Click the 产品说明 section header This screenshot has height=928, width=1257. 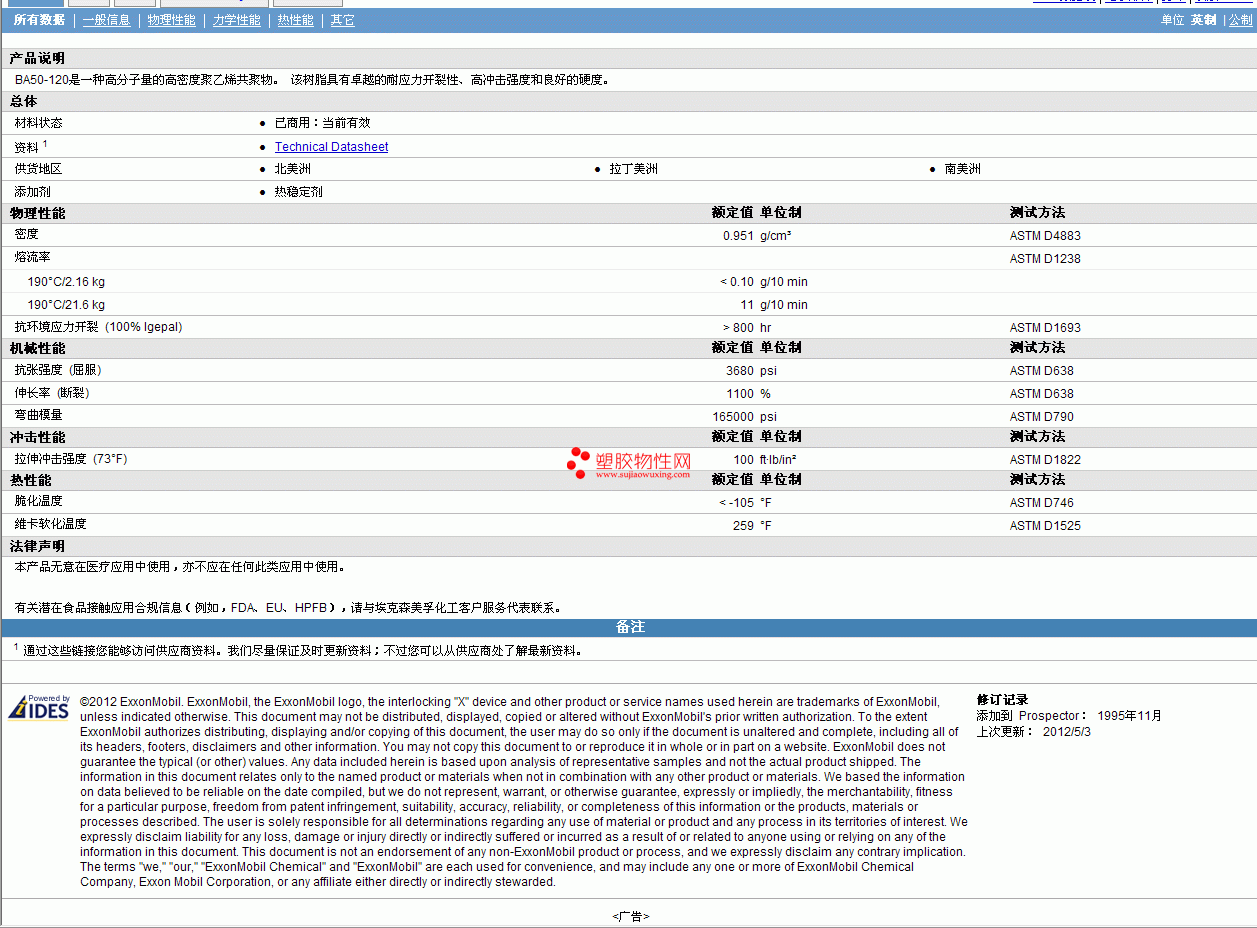tap(37, 59)
